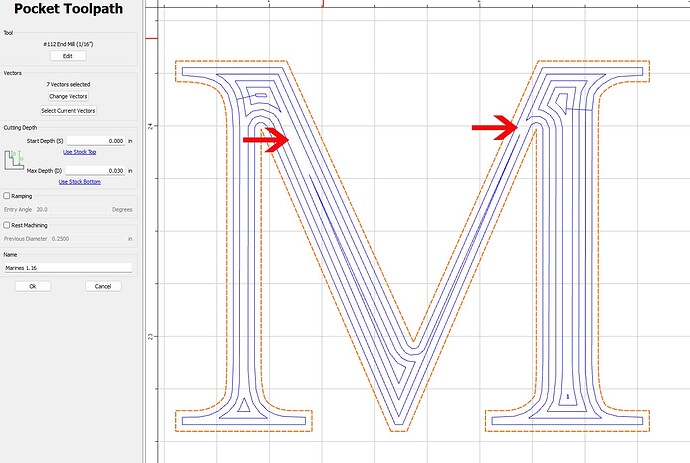Click the Use Stock Bottom link
The image size is (690, 463).
80,182
